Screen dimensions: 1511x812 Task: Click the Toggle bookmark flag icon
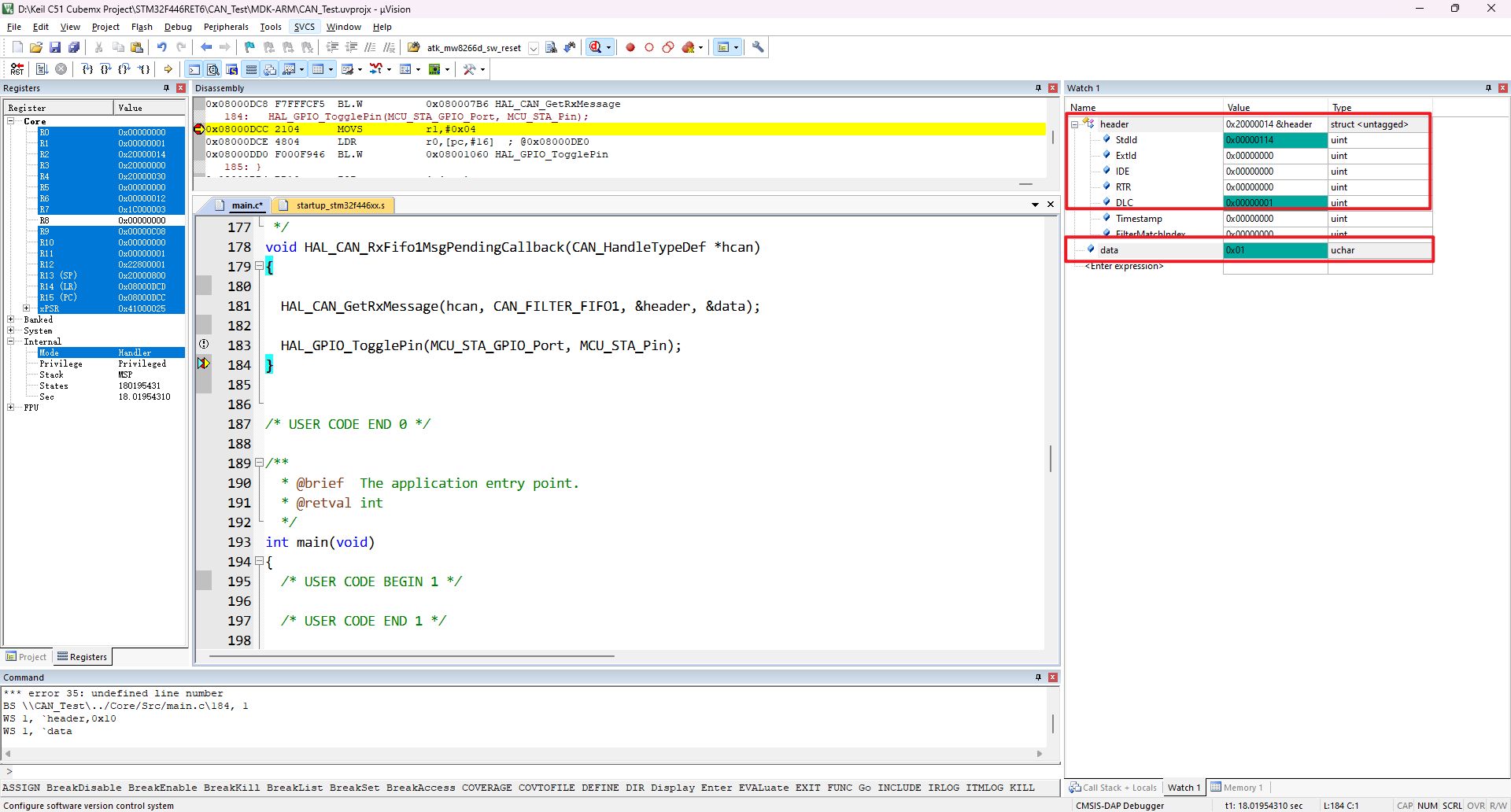pos(250,47)
